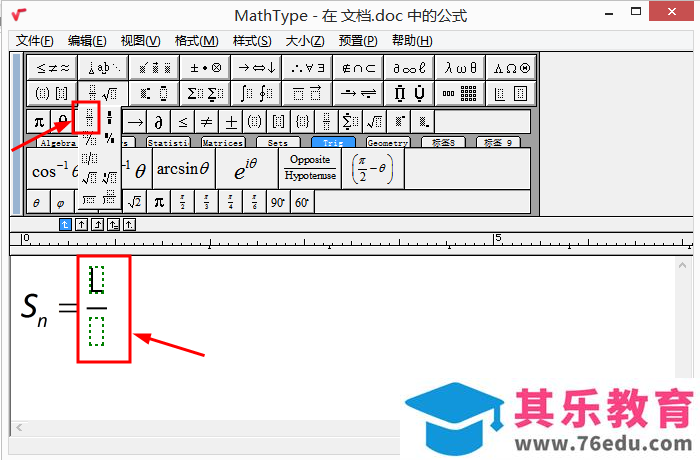Image resolution: width=700 pixels, height=460 pixels.
Task: Open the underbar and overbar templates palette
Action: pyautogui.click(x=307, y=93)
